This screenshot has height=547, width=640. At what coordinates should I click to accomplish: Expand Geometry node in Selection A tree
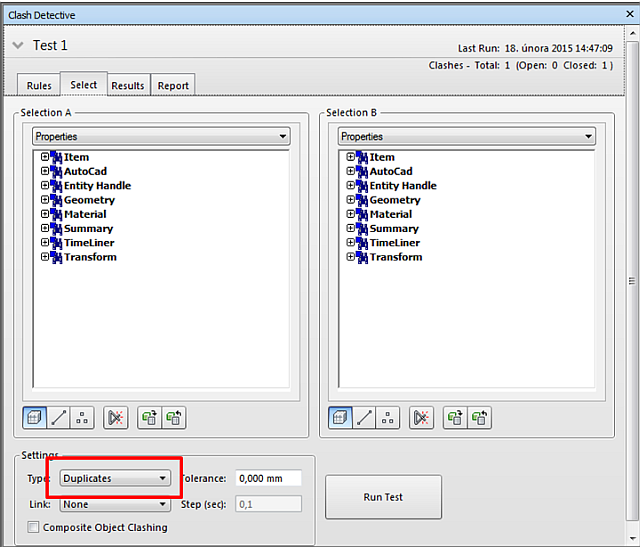(45, 200)
